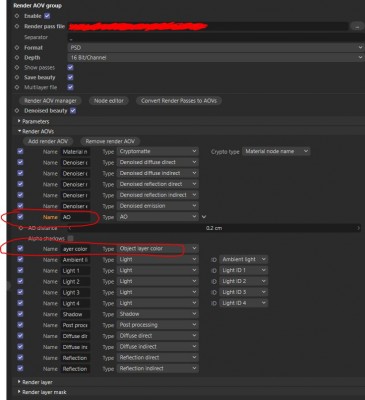Click Remove render AOV button

click(x=110, y=141)
